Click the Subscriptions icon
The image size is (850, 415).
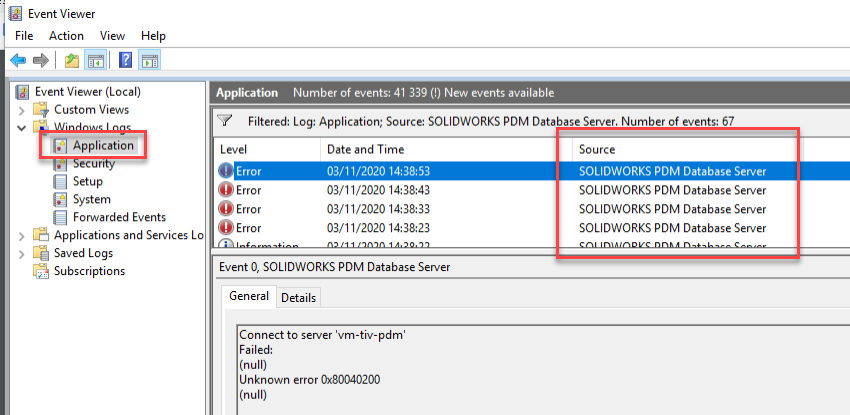pyautogui.click(x=41, y=271)
